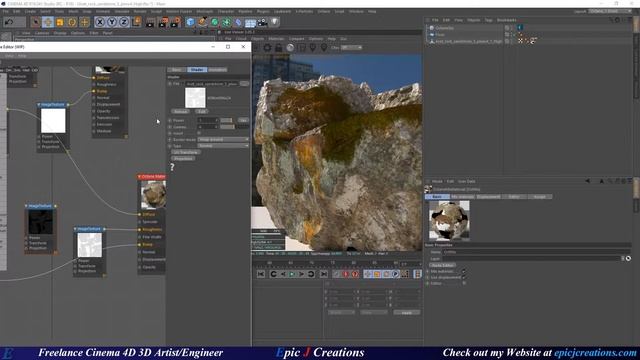640x360 pixels.
Task: Click the Projection button in the shader panel
Action: 183,158
